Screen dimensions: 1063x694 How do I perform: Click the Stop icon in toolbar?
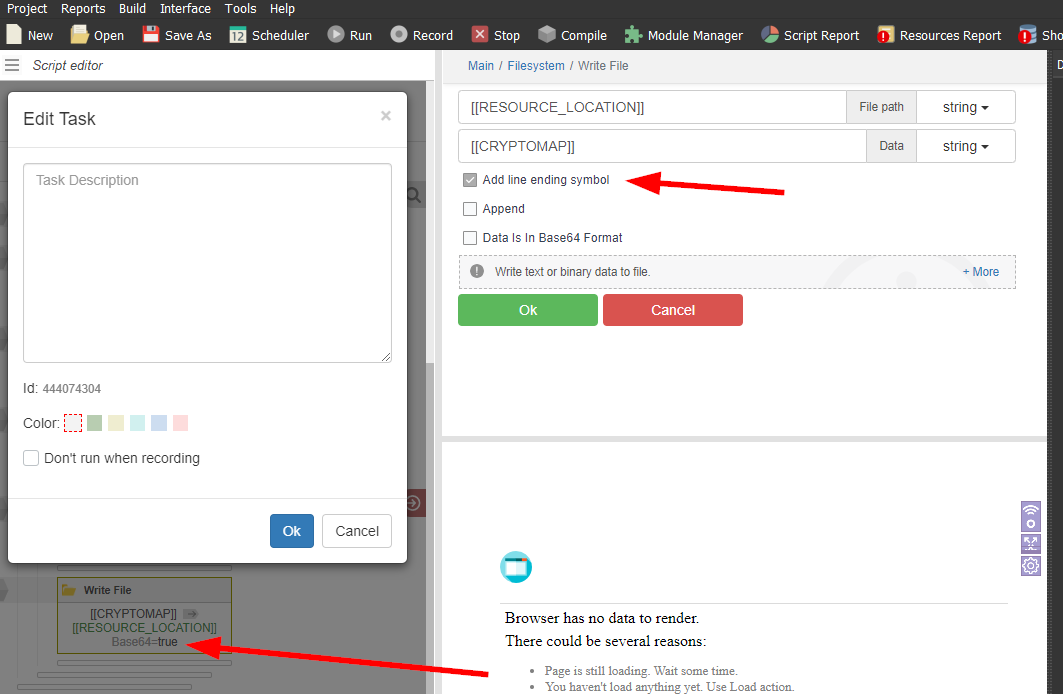pos(480,35)
